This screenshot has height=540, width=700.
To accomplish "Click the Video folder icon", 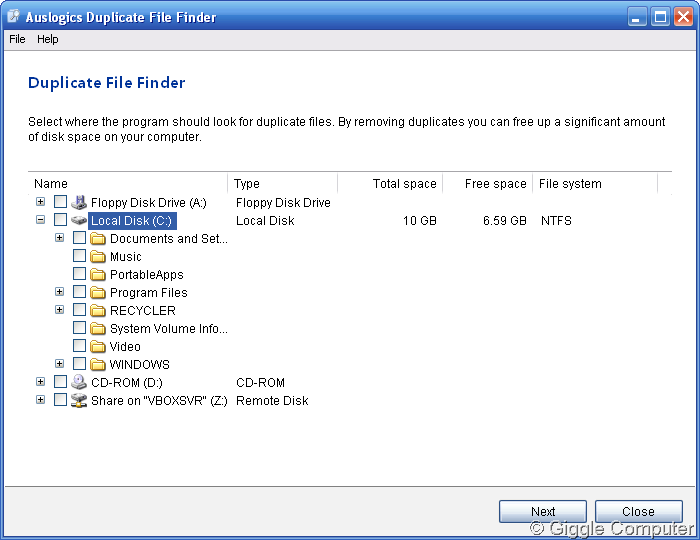I will [98, 346].
